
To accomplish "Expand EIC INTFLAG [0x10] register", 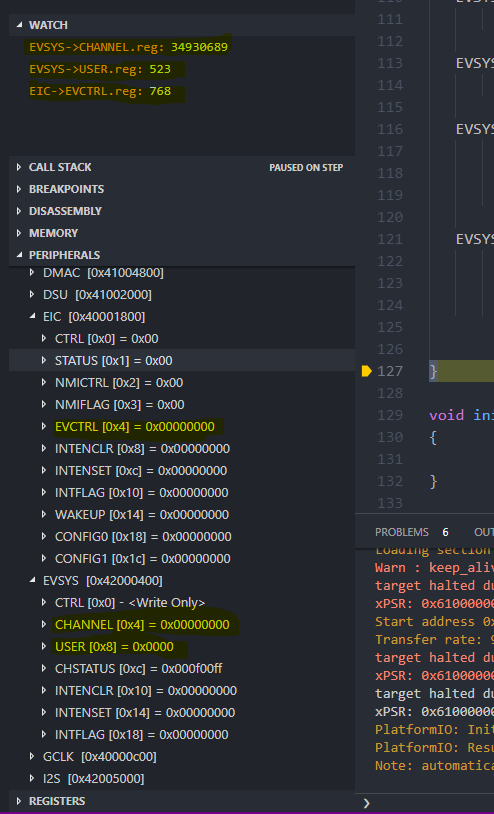I will (45, 493).
